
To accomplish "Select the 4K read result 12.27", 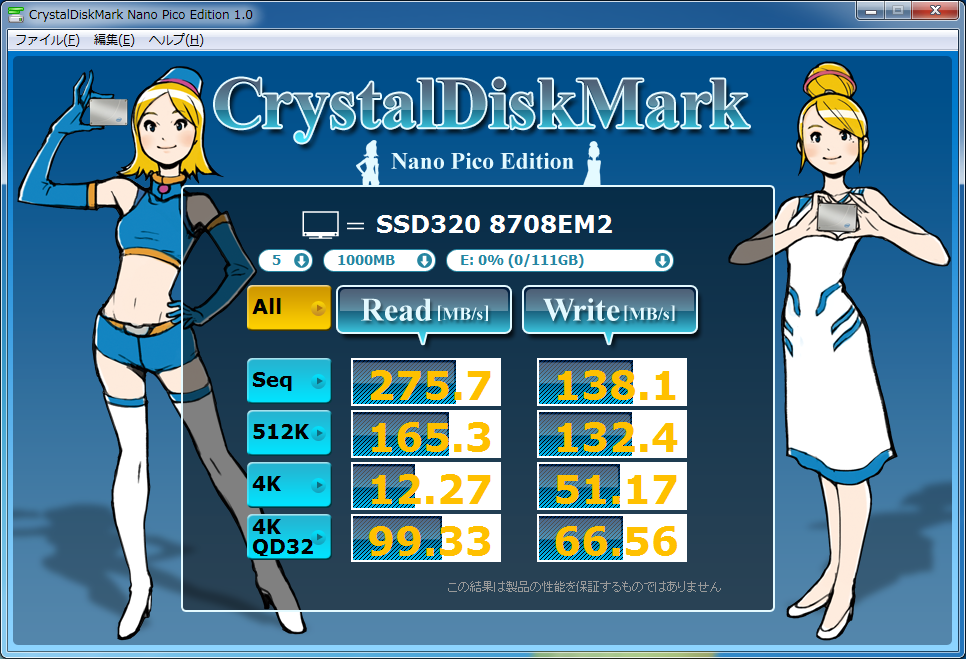I will (426, 486).
